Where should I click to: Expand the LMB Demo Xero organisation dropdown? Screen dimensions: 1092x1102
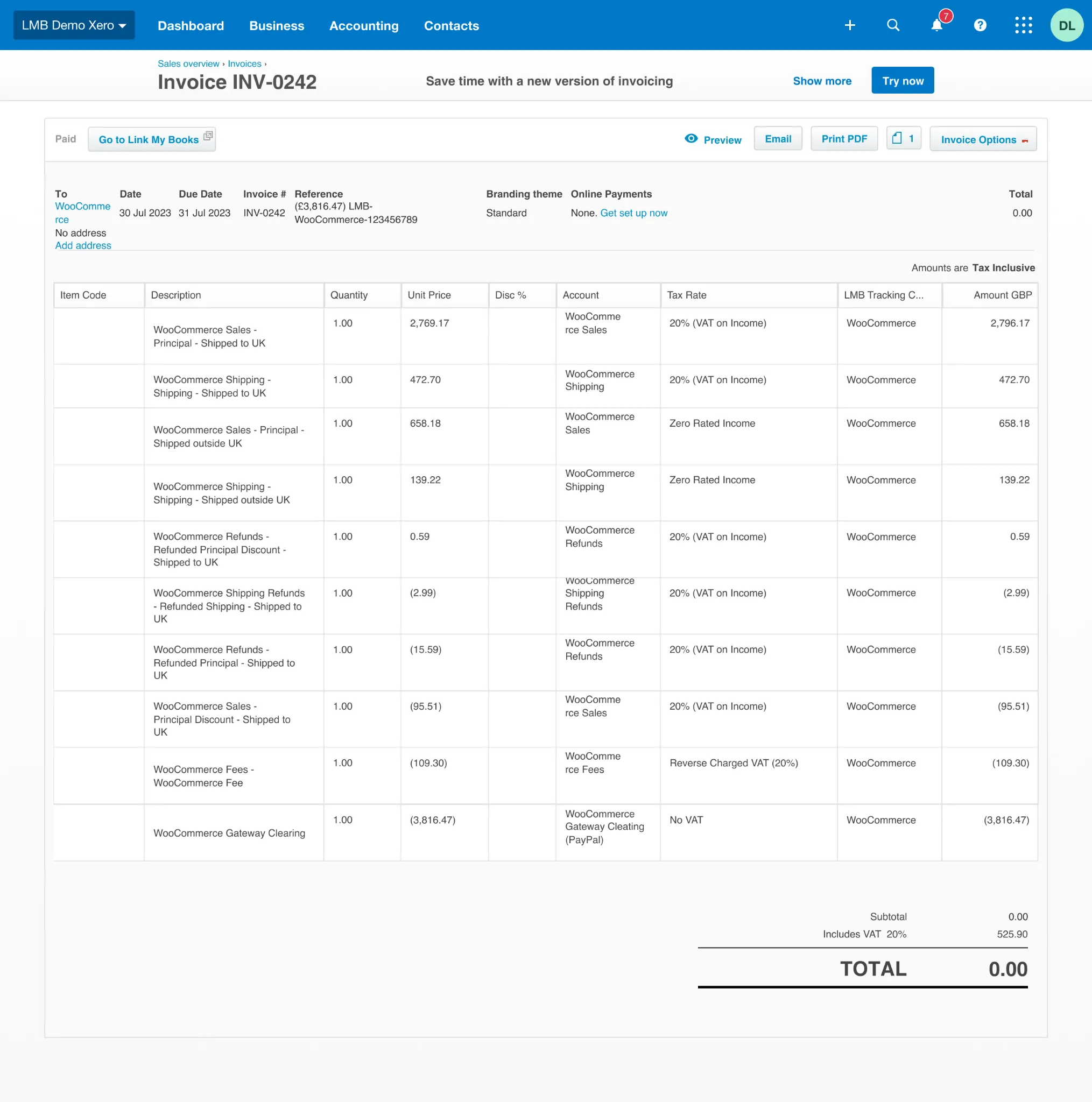pyautogui.click(x=74, y=25)
